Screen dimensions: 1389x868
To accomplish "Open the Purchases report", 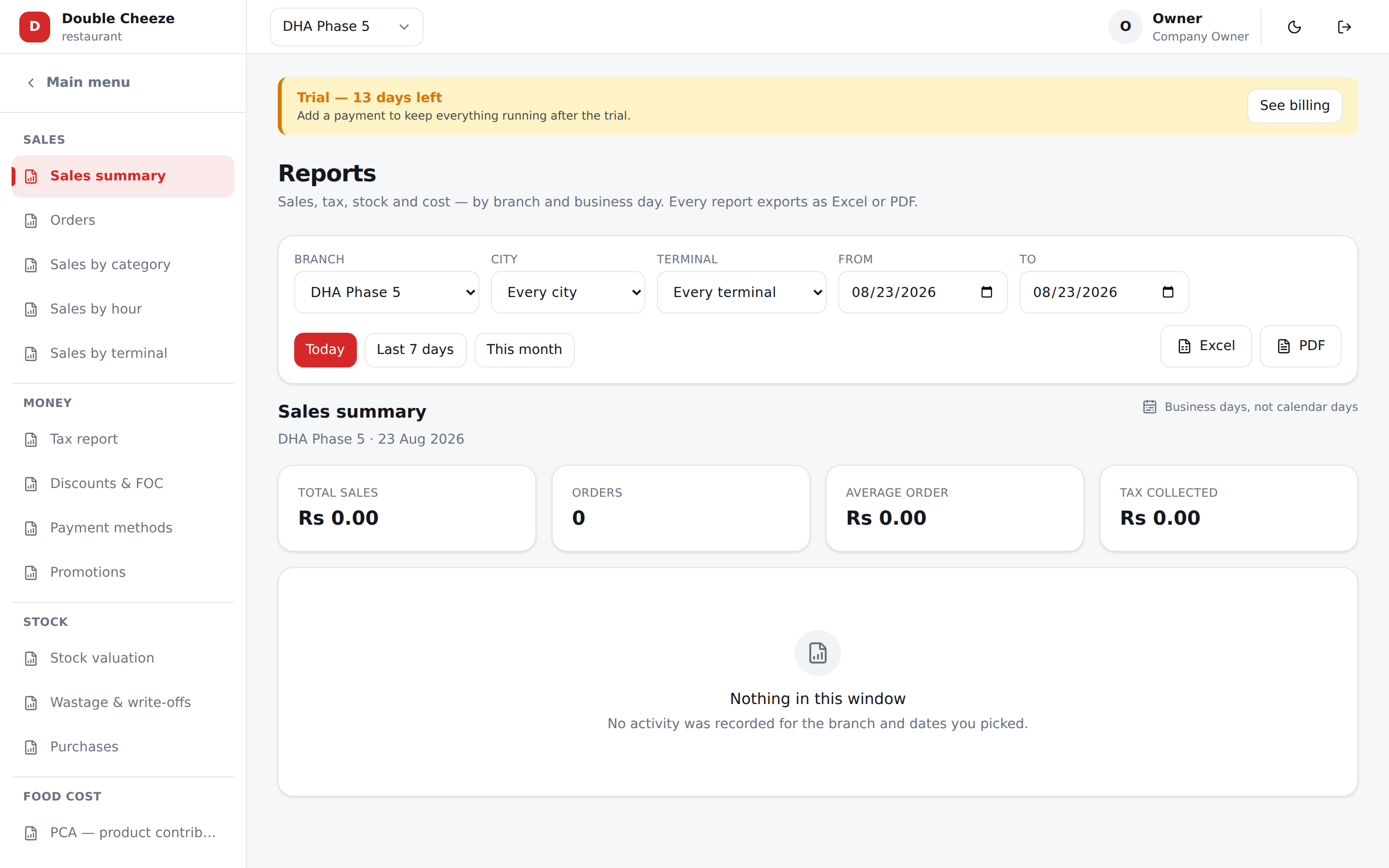I will click(123, 747).
